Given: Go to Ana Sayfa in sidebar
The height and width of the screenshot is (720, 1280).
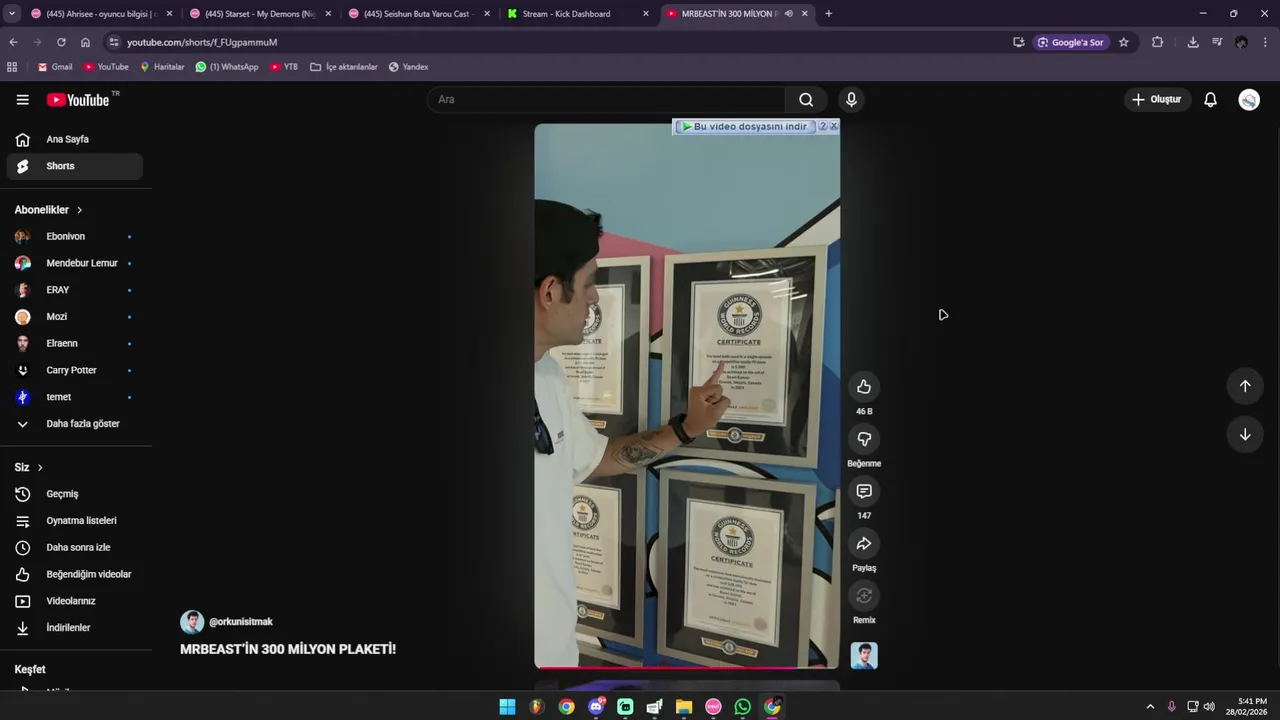Looking at the screenshot, I should (76, 139).
